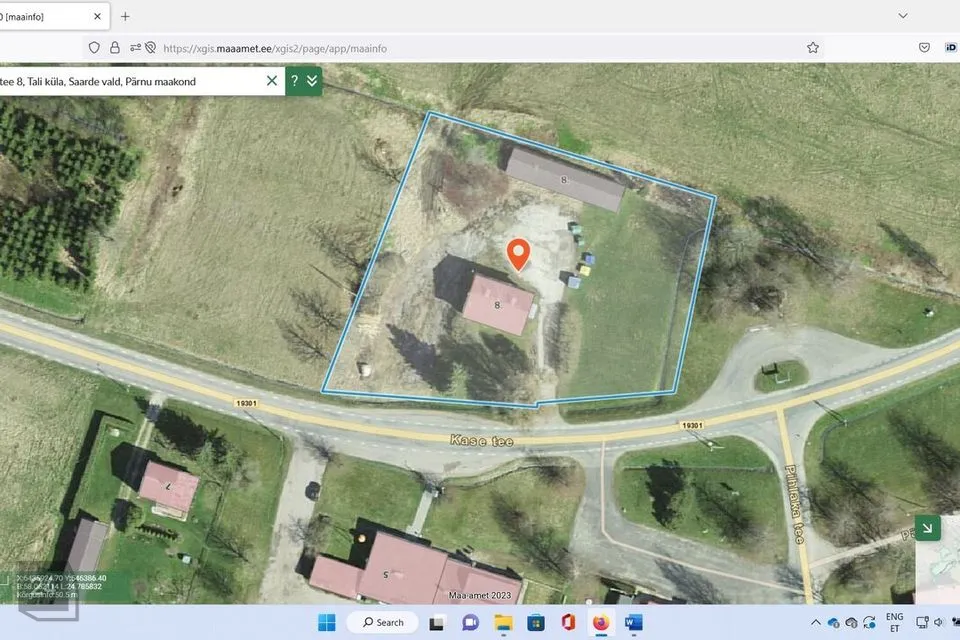
Task: Toggle the overview minimap arrow button
Action: [927, 528]
